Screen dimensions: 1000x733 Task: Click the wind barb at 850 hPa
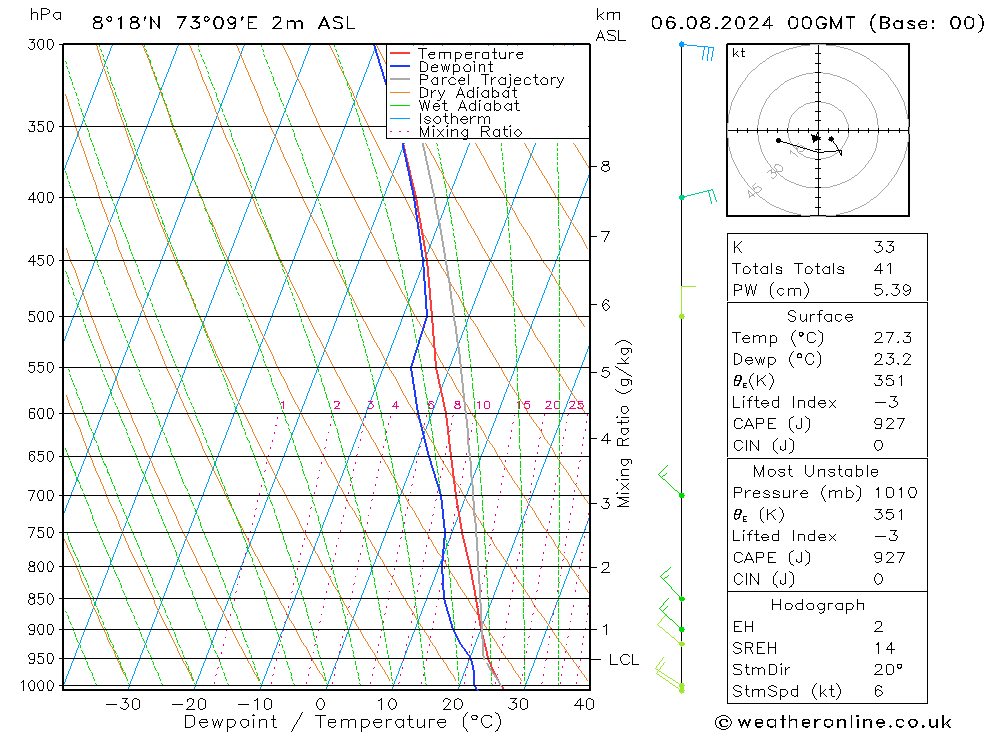pyautogui.click(x=672, y=584)
